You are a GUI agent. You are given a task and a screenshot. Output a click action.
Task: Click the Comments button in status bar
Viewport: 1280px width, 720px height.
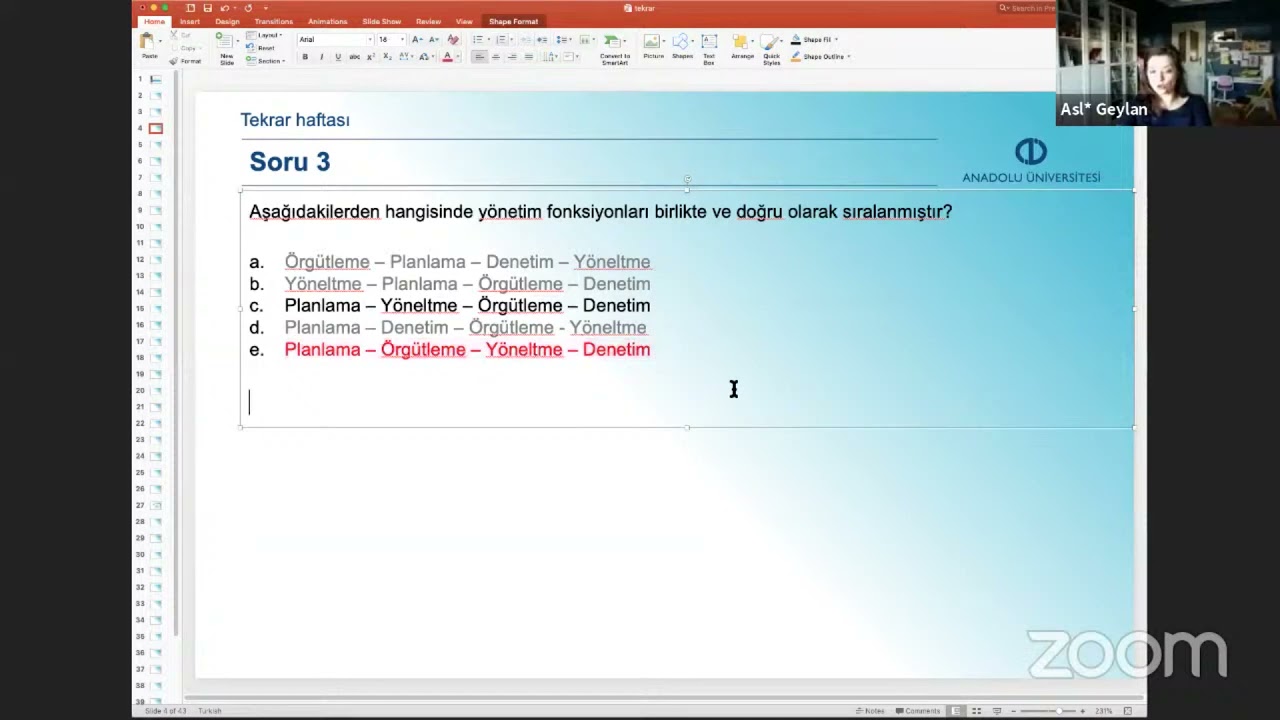click(x=917, y=711)
